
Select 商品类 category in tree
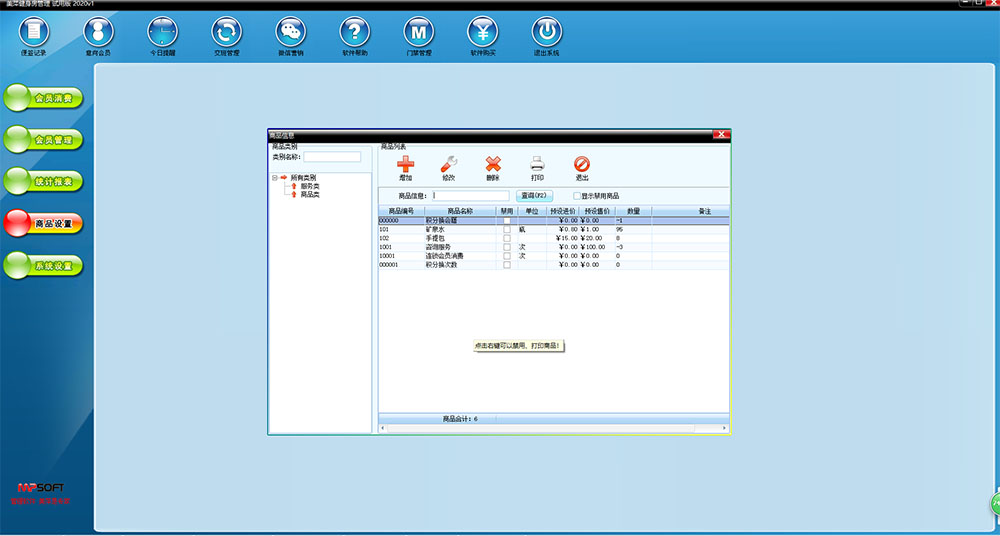pos(310,194)
